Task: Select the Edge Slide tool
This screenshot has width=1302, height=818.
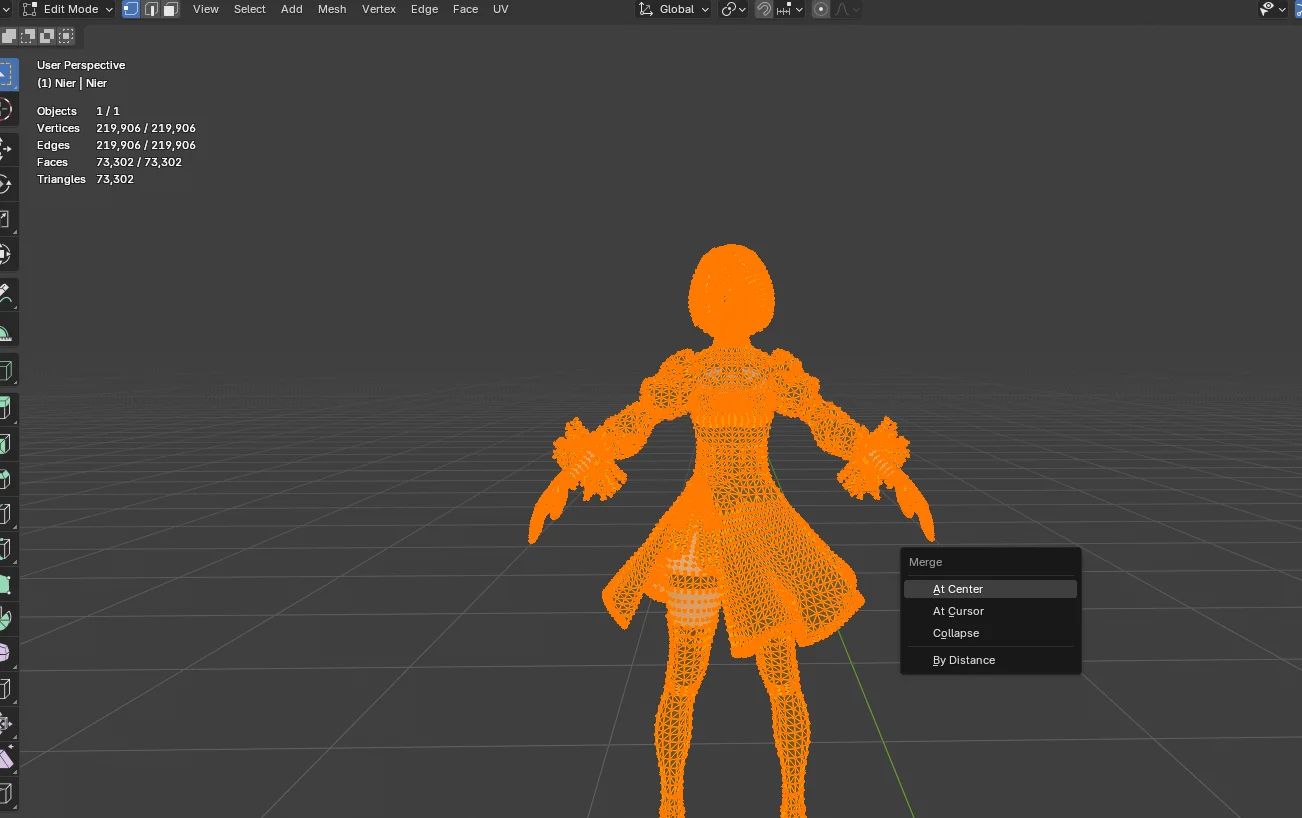Action: 7,689
